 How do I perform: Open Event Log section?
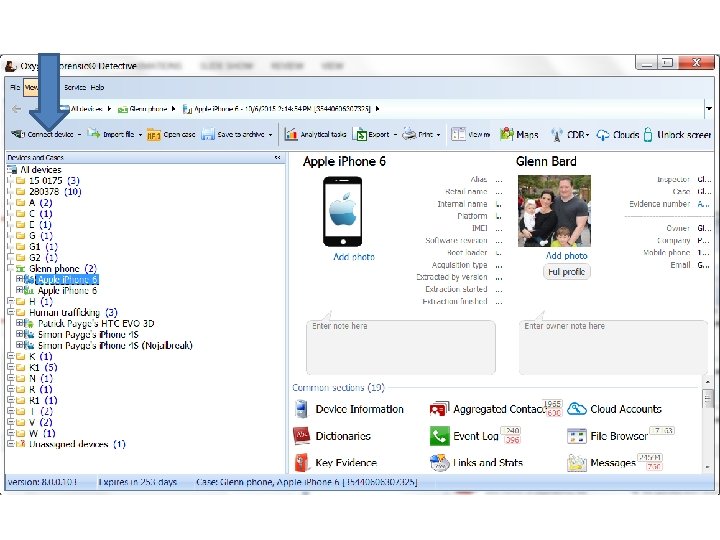click(x=464, y=436)
